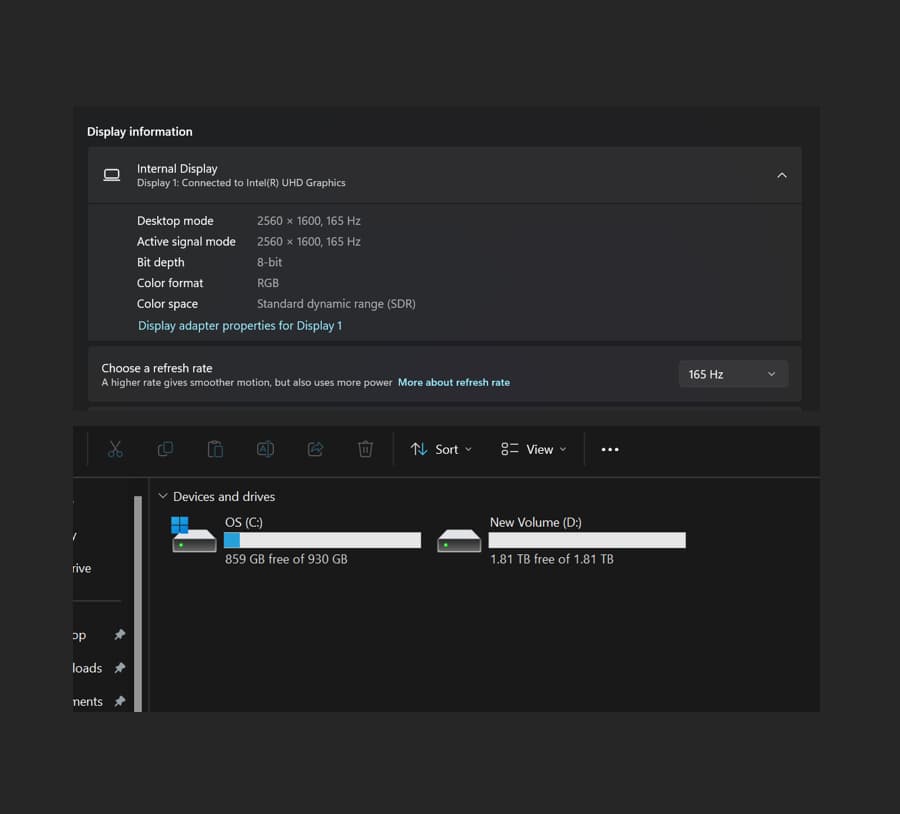The height and width of the screenshot is (814, 900).
Task: Open the See more three-dots menu
Action: tap(610, 449)
